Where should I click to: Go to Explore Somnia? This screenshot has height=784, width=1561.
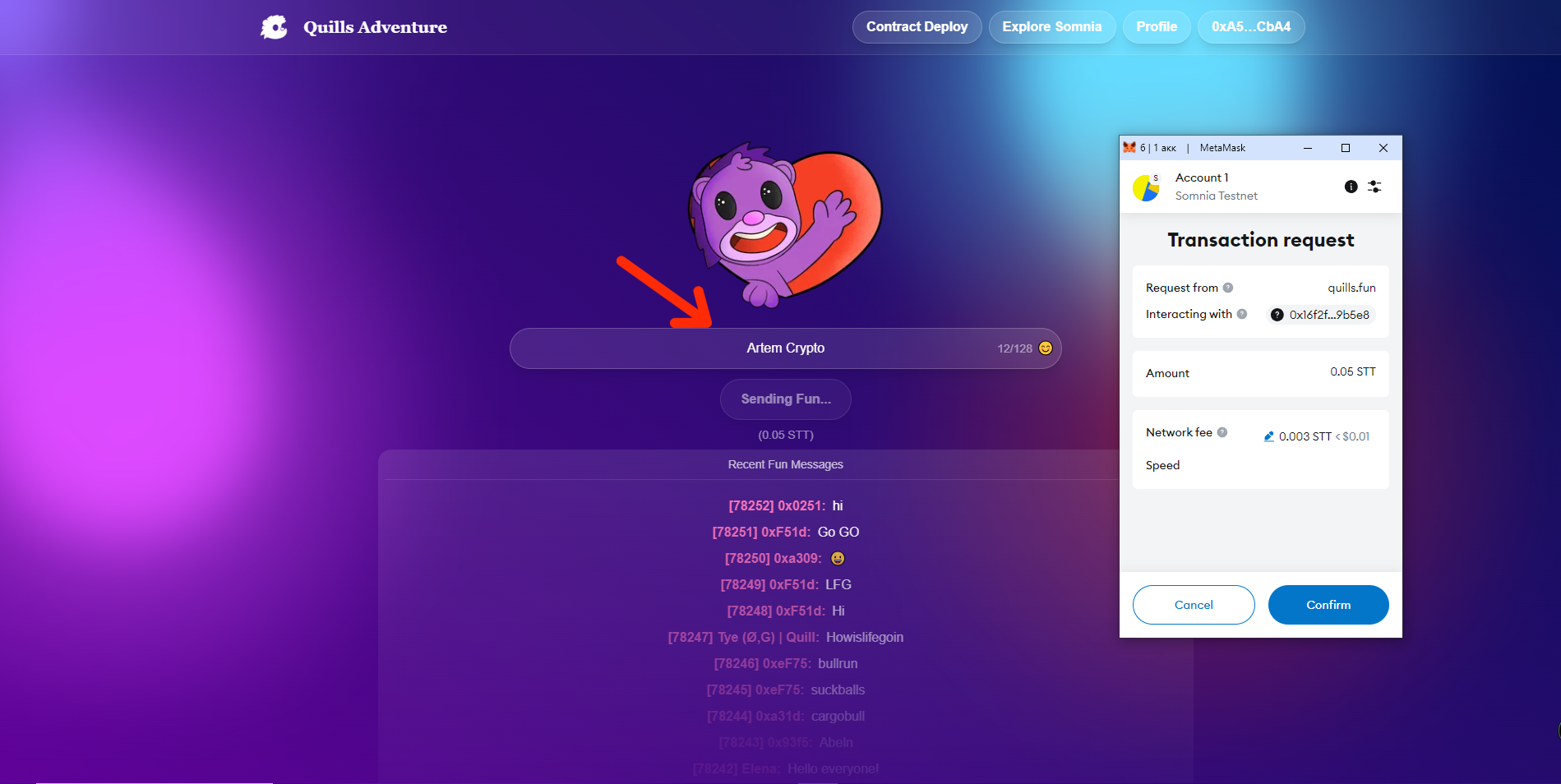(x=1052, y=27)
